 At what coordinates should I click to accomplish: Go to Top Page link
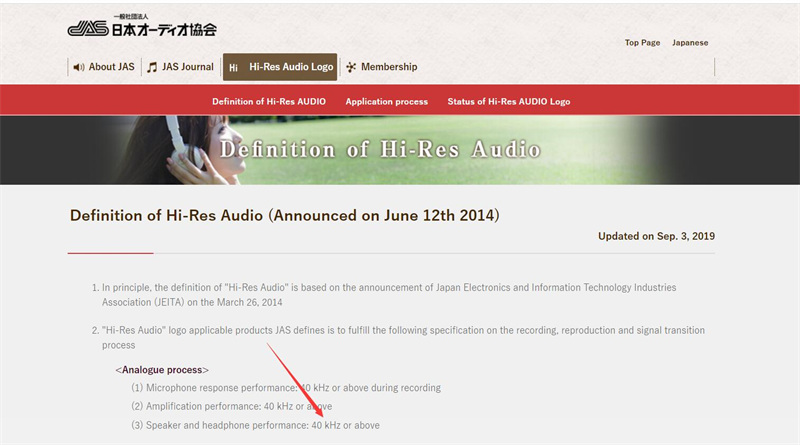[x=642, y=43]
